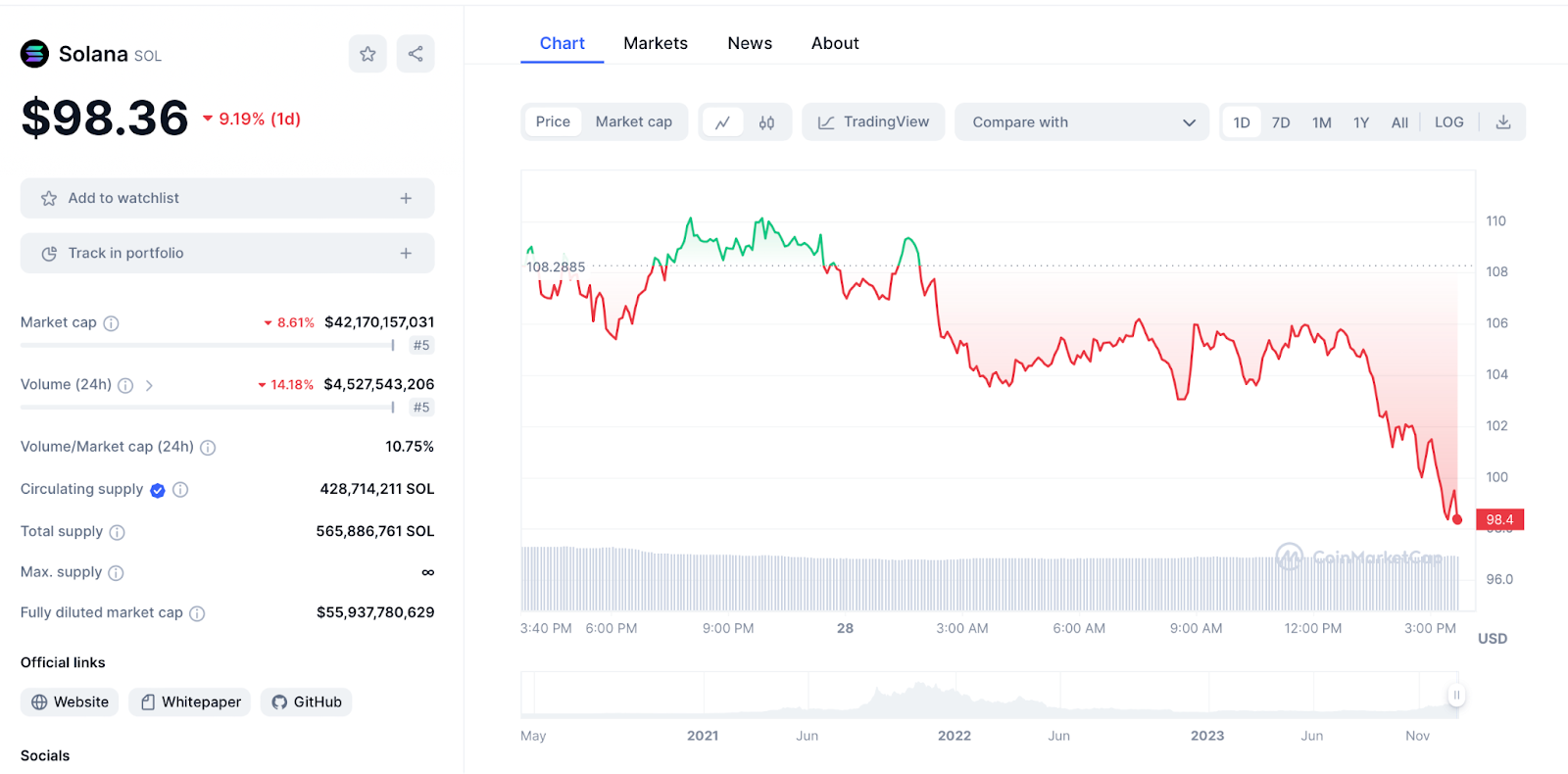Viewport: 1568px width, 774px height.
Task: Open Circulating supply info icon
Action: (180, 490)
